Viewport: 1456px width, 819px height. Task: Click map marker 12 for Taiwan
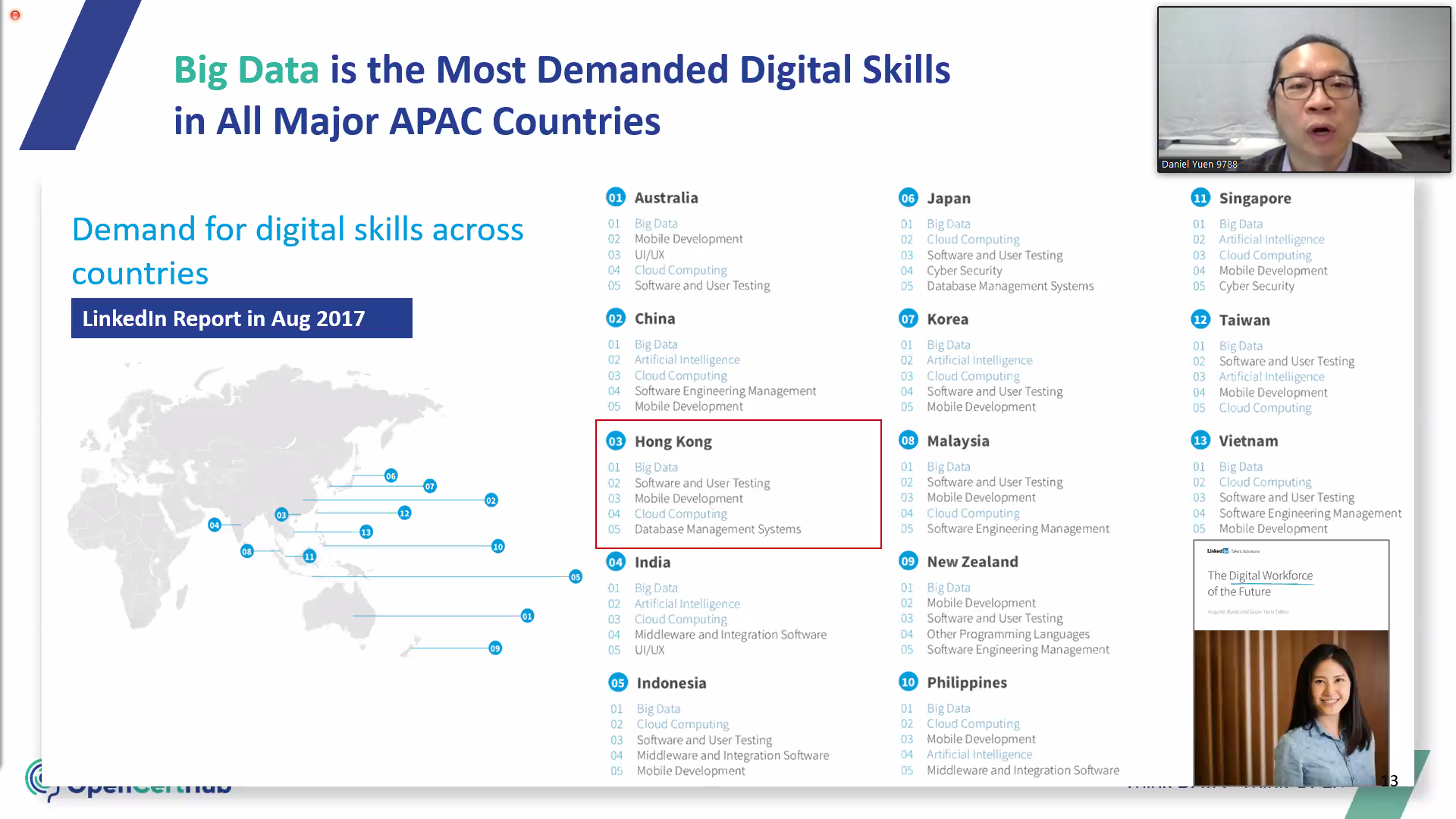(404, 513)
